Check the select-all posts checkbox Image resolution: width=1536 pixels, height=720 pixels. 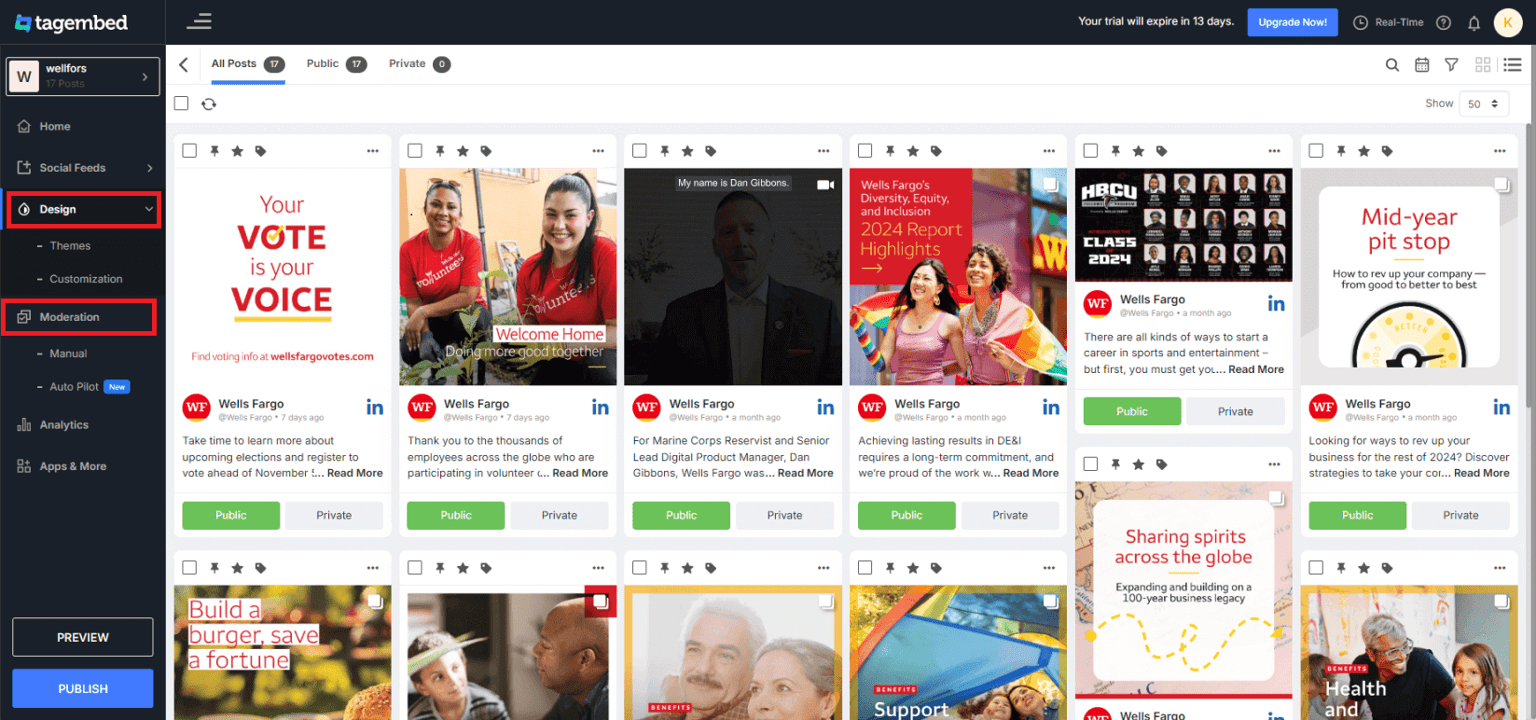click(x=181, y=103)
